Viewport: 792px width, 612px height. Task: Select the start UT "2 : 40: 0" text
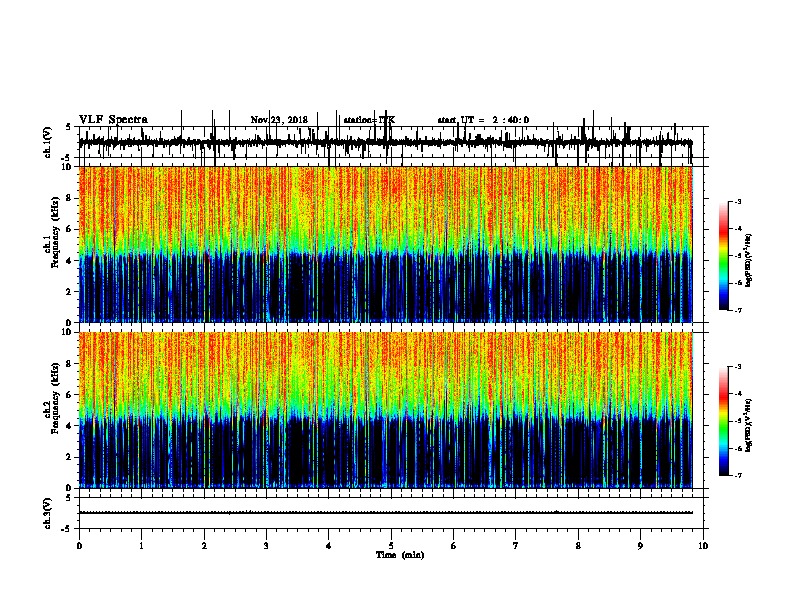(511, 120)
